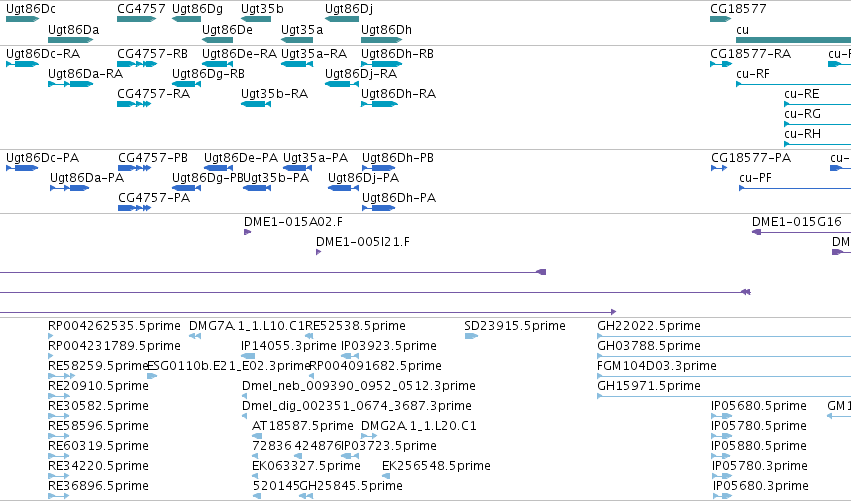Select the DME1-015G16 feature label
The width and height of the screenshot is (851, 501).
[797, 222]
